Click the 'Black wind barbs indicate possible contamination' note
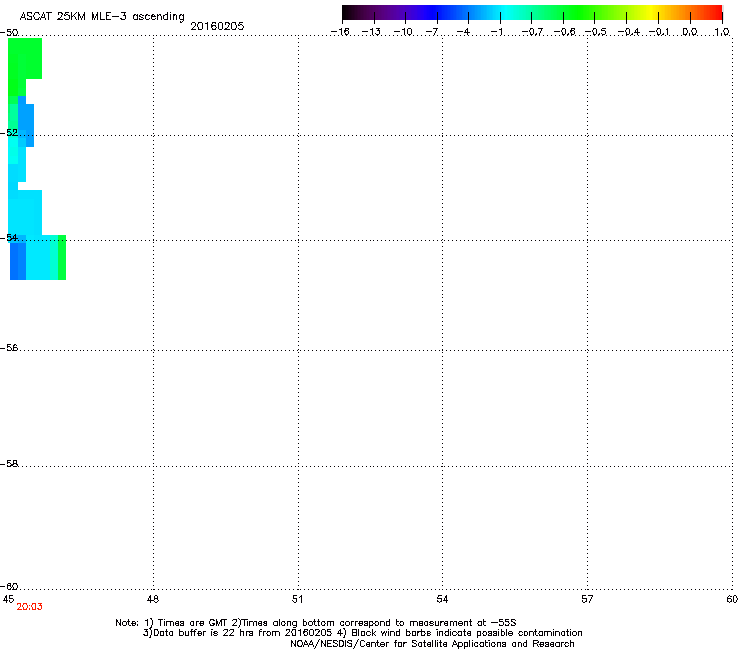Screen dimensions: 740x650 click(x=459, y=633)
